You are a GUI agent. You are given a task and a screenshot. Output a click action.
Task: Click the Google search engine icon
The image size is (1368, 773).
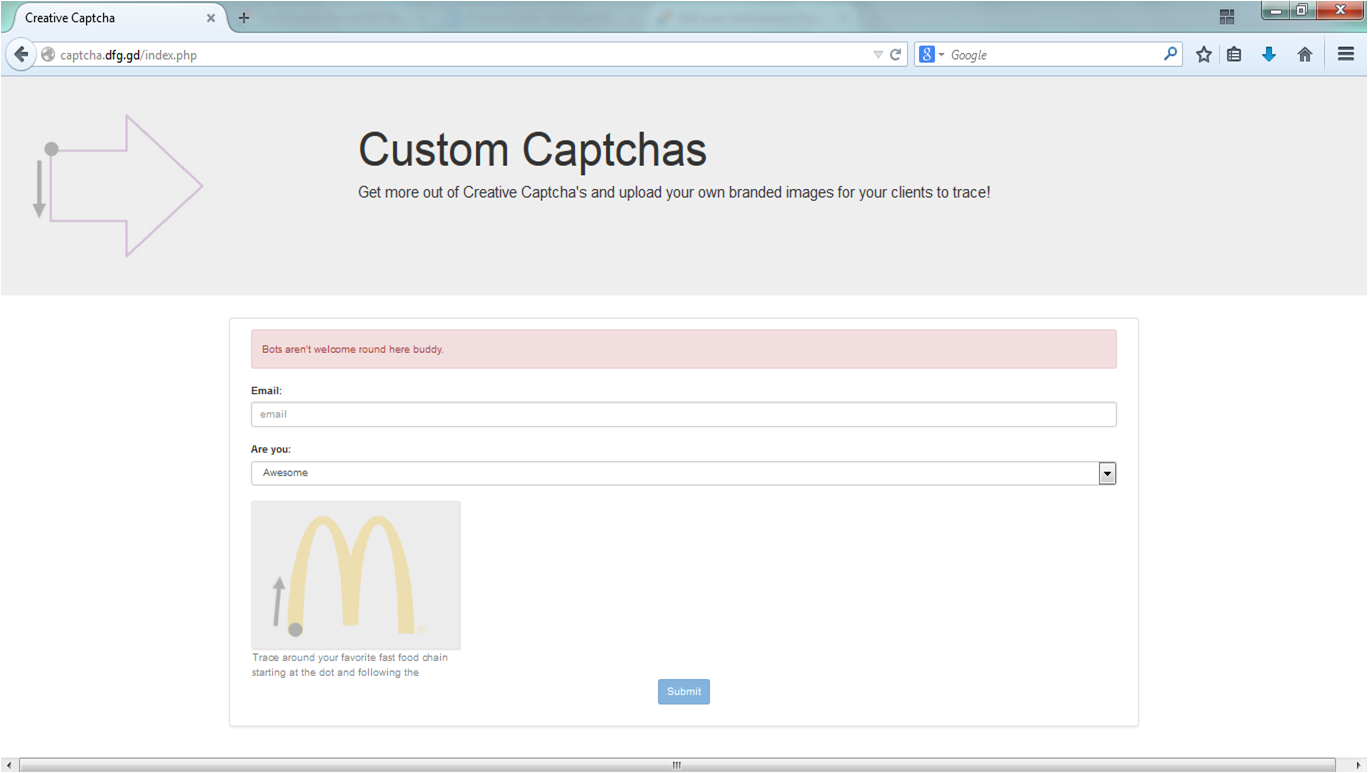(927, 55)
